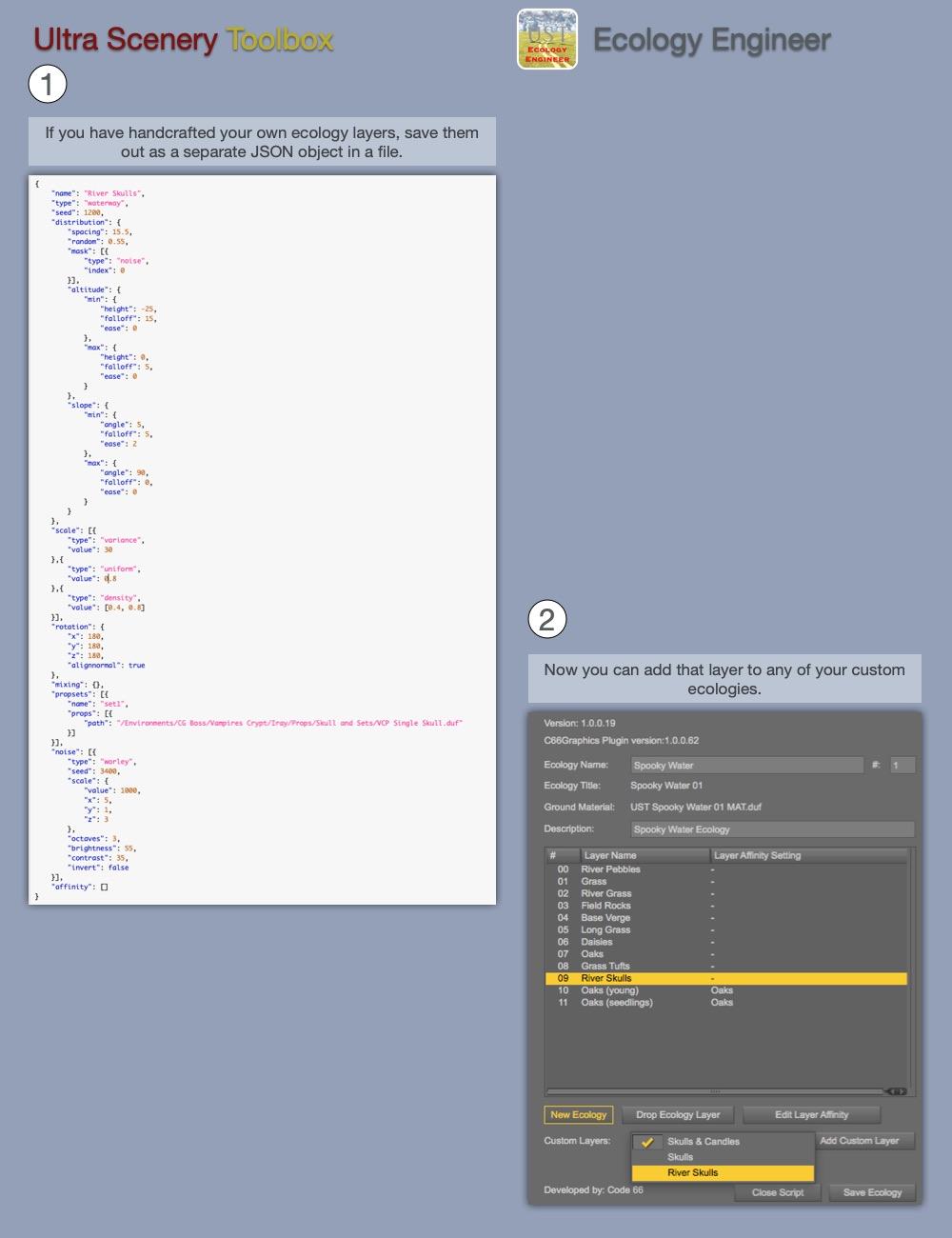Click the '"affinity": []' JSON line

coord(80,887)
